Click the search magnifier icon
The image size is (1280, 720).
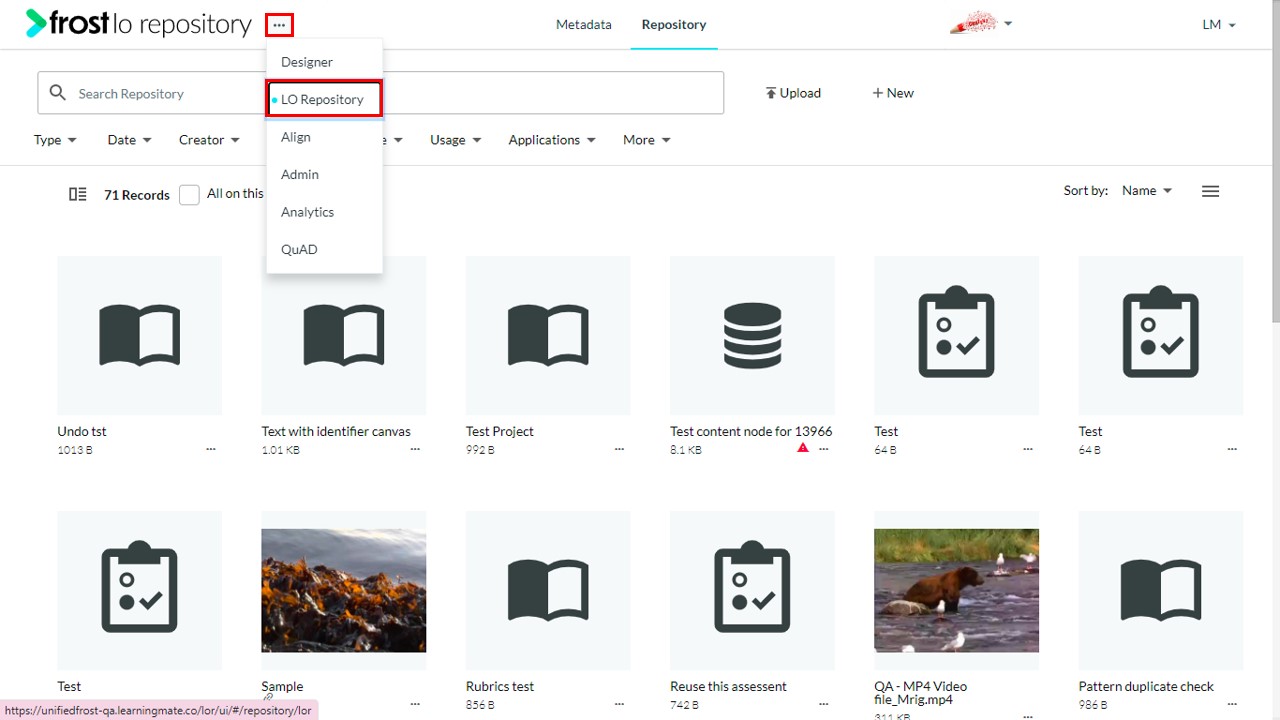58,92
